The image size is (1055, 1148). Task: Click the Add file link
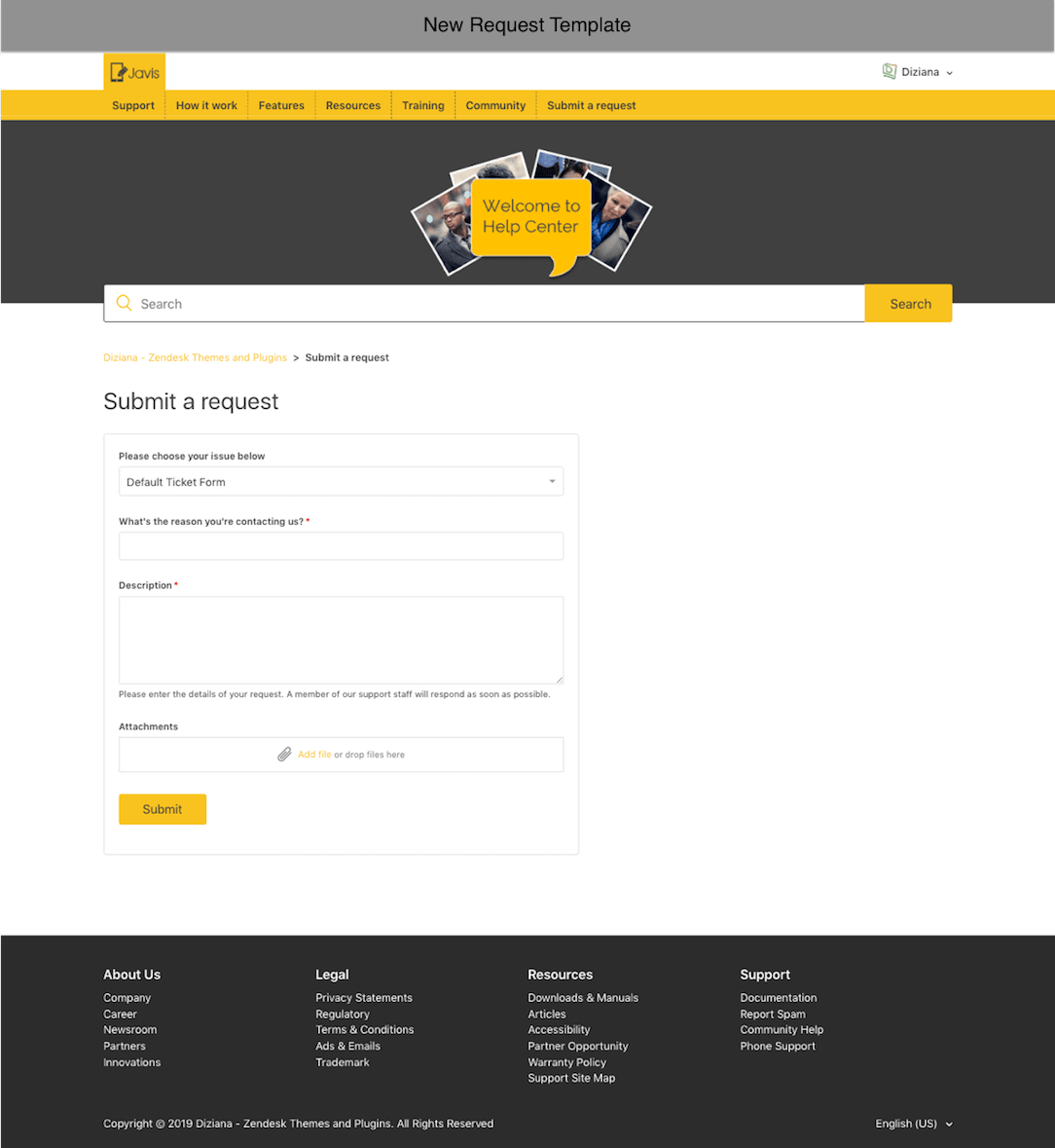coord(314,755)
